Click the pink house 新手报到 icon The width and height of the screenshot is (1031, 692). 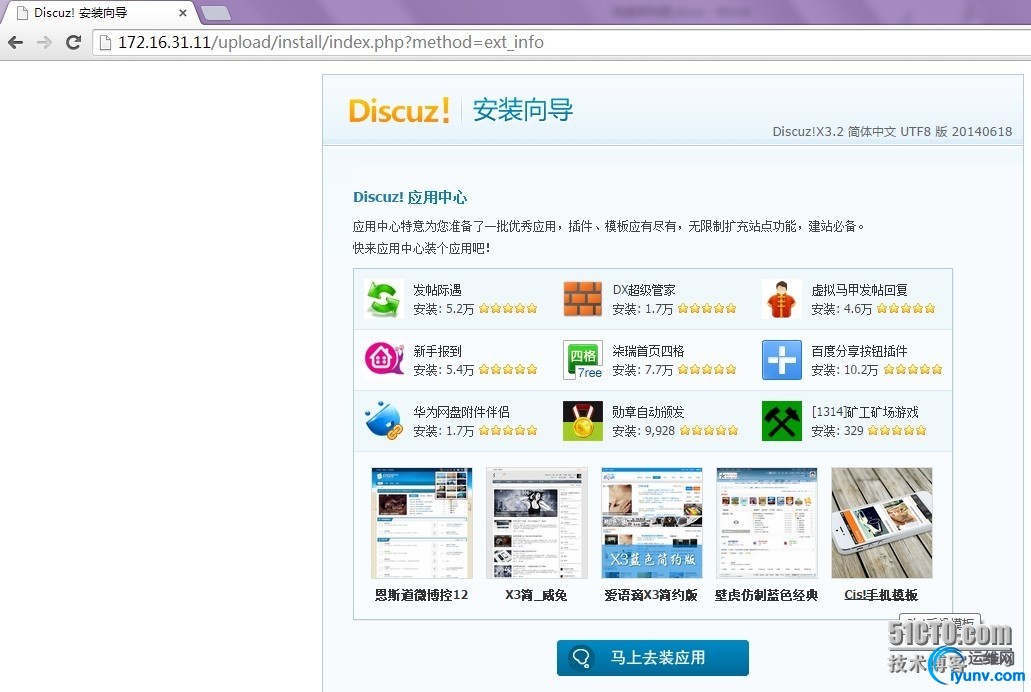(384, 360)
